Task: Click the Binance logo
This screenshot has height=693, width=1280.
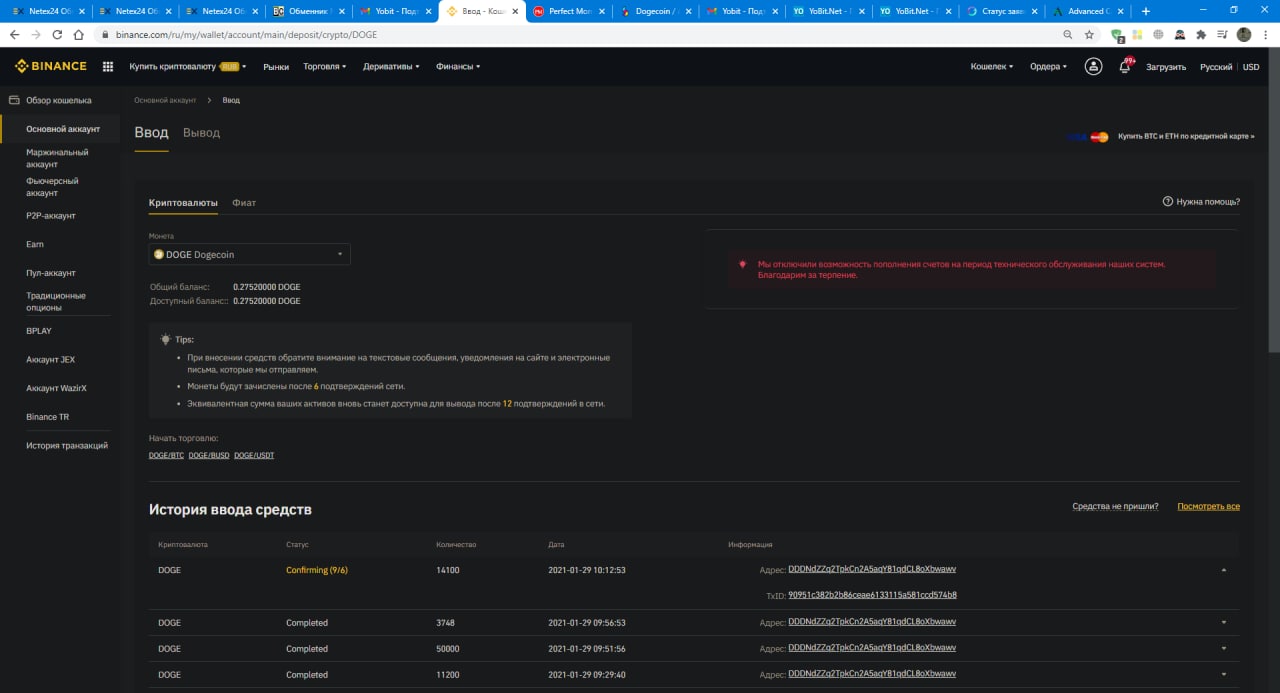Action: [x=51, y=67]
